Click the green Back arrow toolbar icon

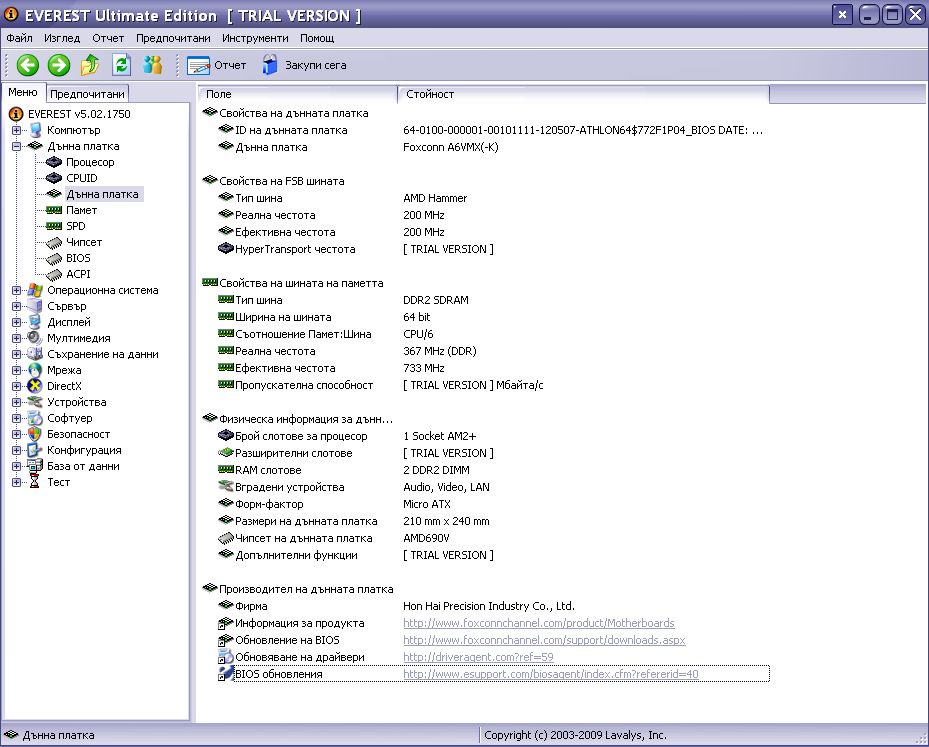(x=27, y=65)
